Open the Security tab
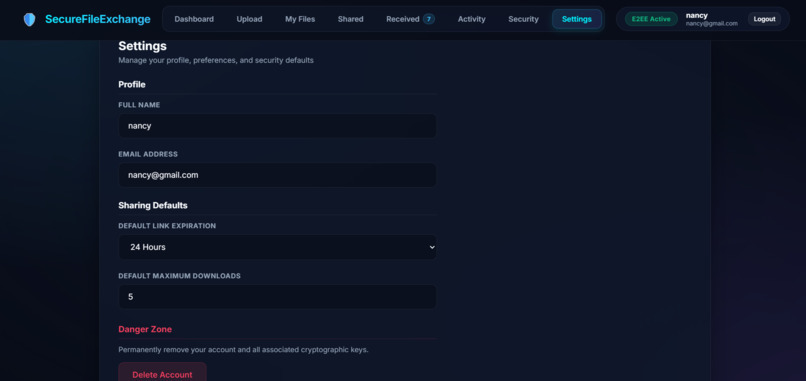The image size is (806, 381). pyautogui.click(x=523, y=19)
